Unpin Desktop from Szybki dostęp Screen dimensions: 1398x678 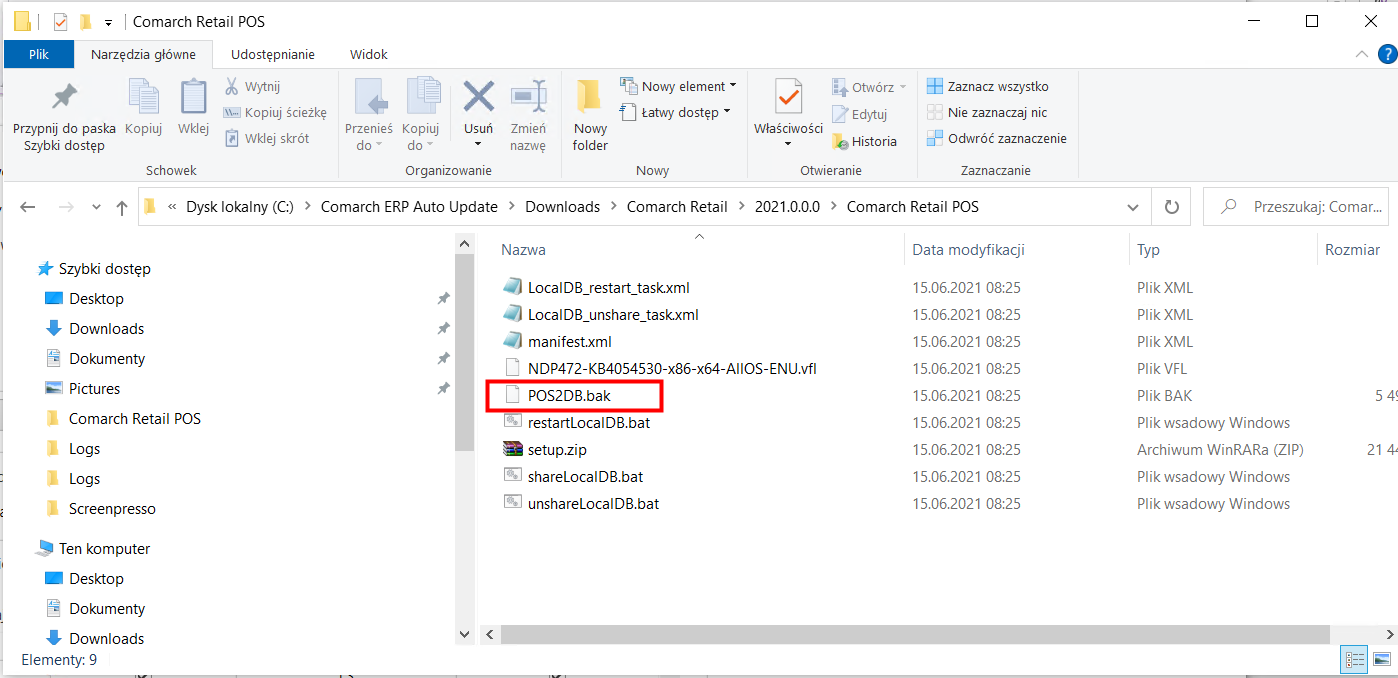[x=443, y=299]
